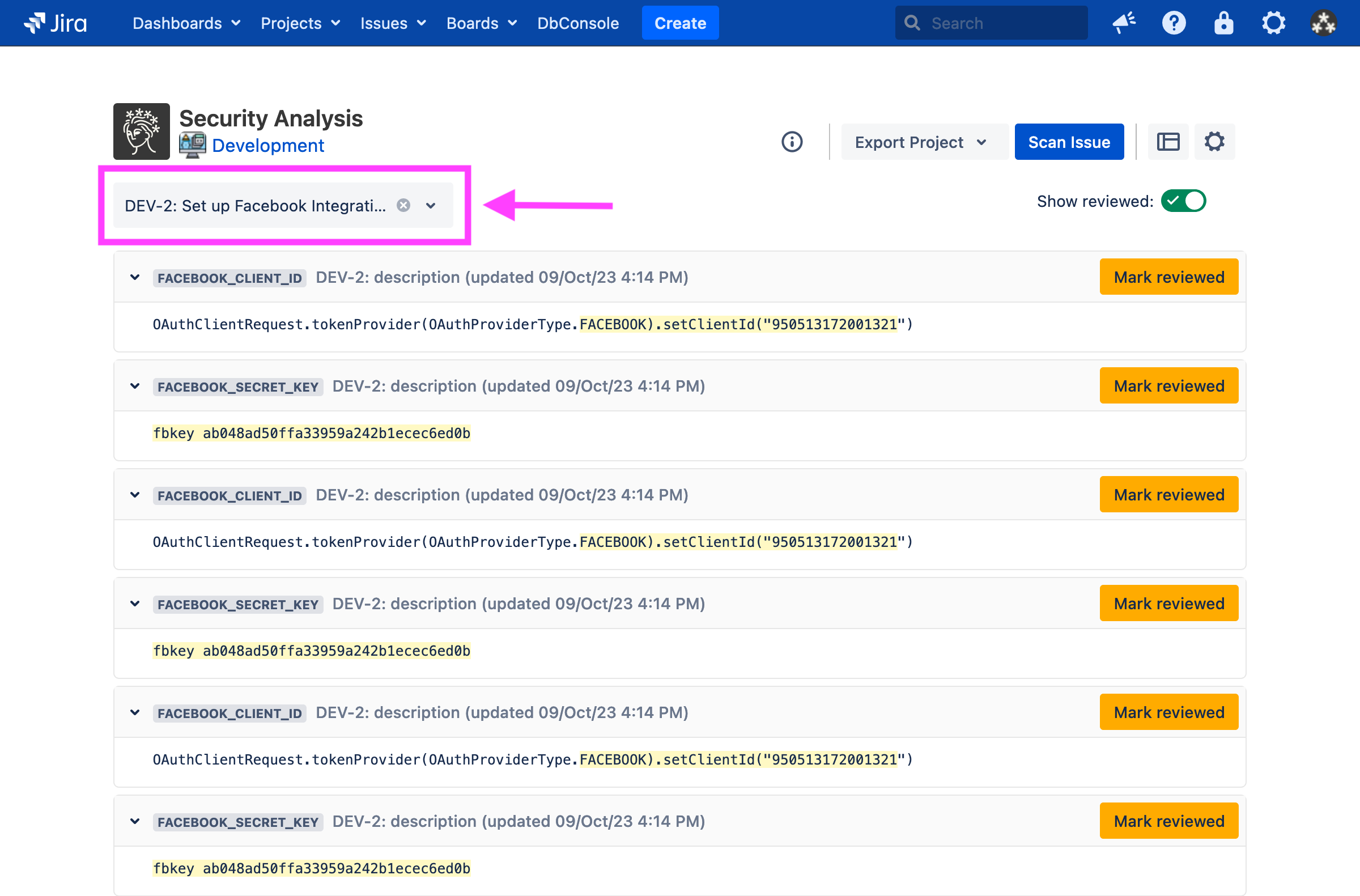Click the Jira logo home icon
1360x896 pixels.
[x=56, y=23]
